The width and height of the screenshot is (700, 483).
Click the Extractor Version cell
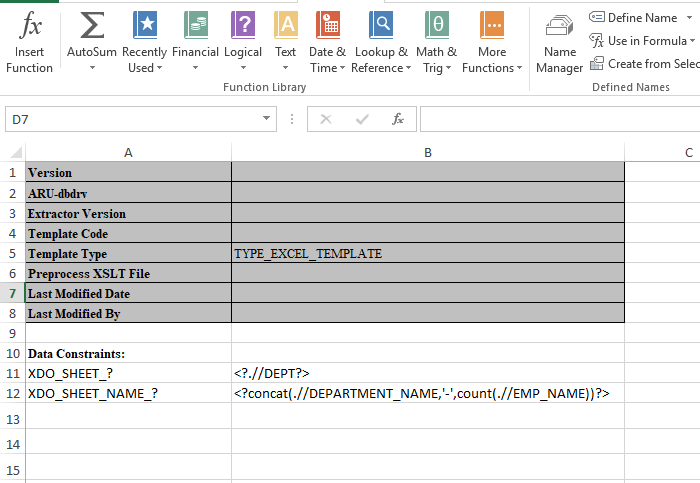point(129,213)
